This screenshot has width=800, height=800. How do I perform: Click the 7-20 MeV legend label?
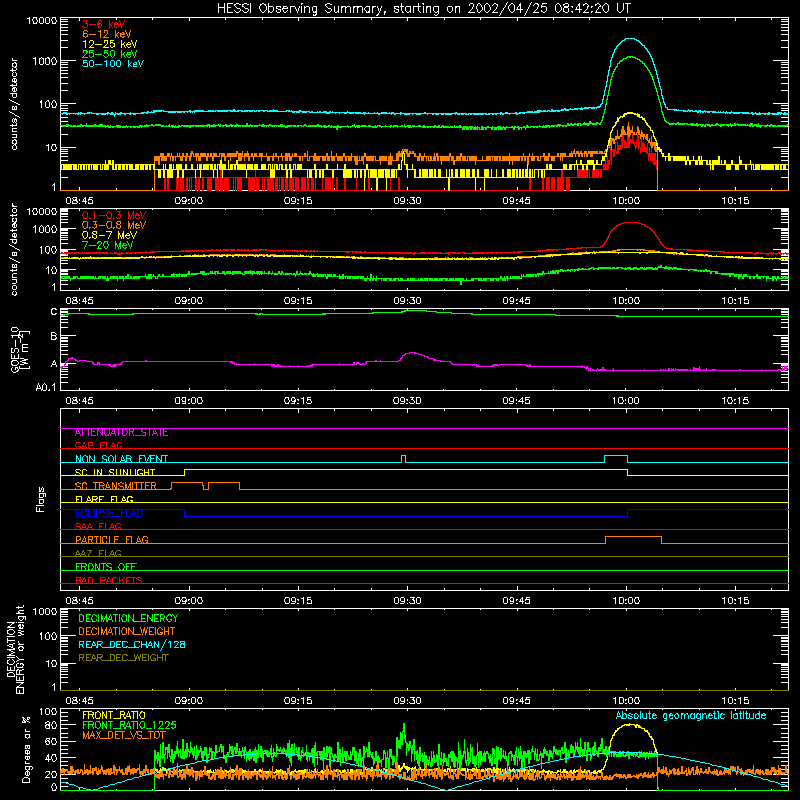click(107, 245)
